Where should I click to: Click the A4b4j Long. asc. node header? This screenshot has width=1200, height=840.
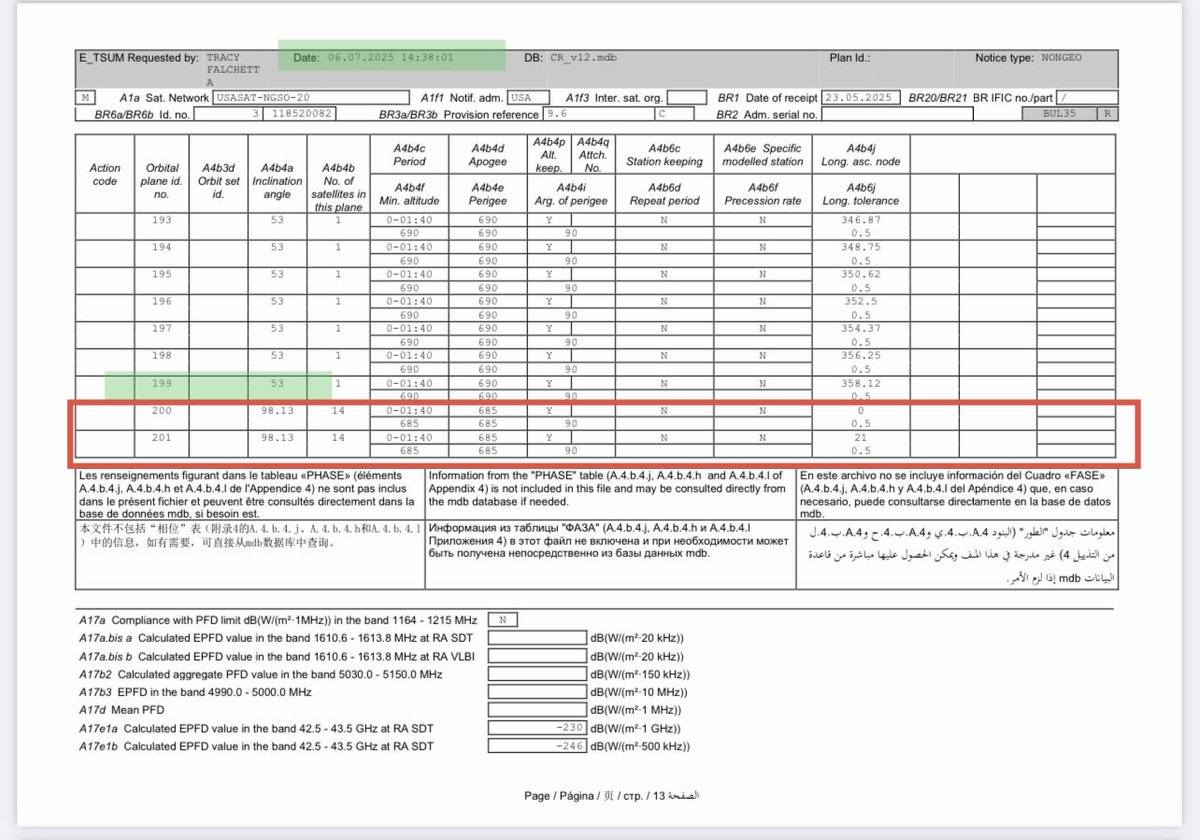tap(861, 154)
